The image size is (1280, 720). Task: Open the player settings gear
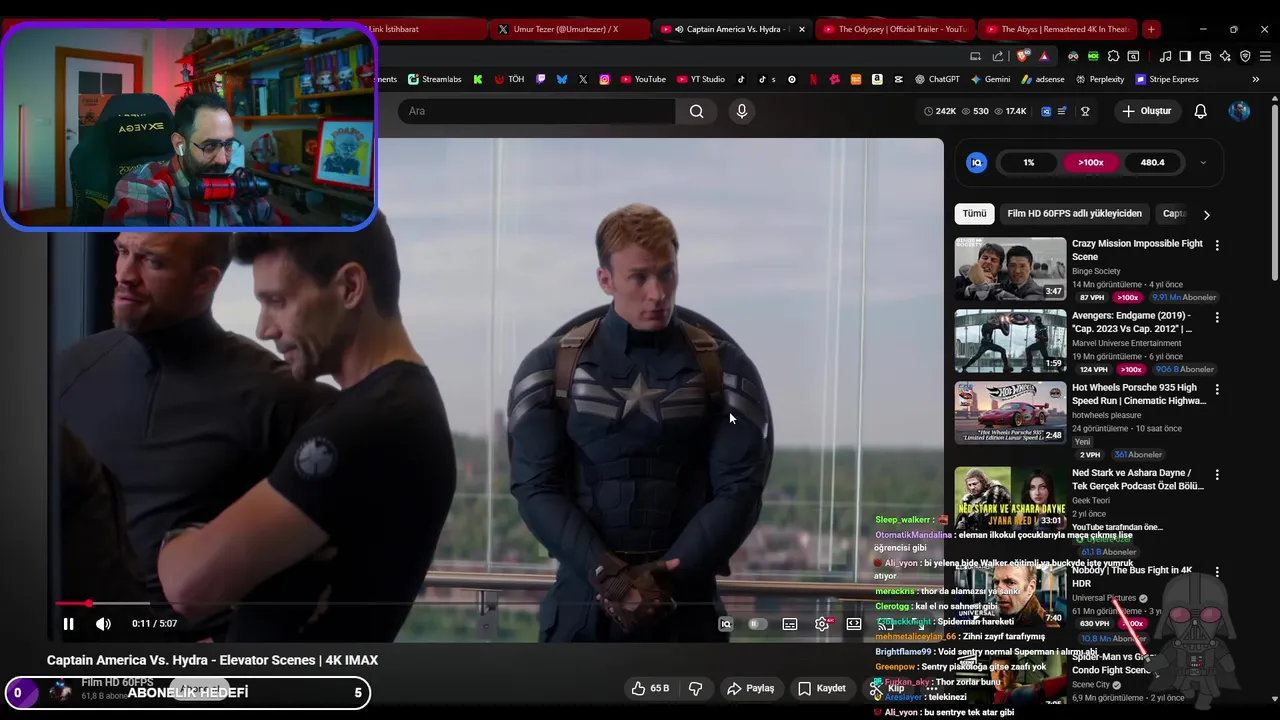click(822, 624)
